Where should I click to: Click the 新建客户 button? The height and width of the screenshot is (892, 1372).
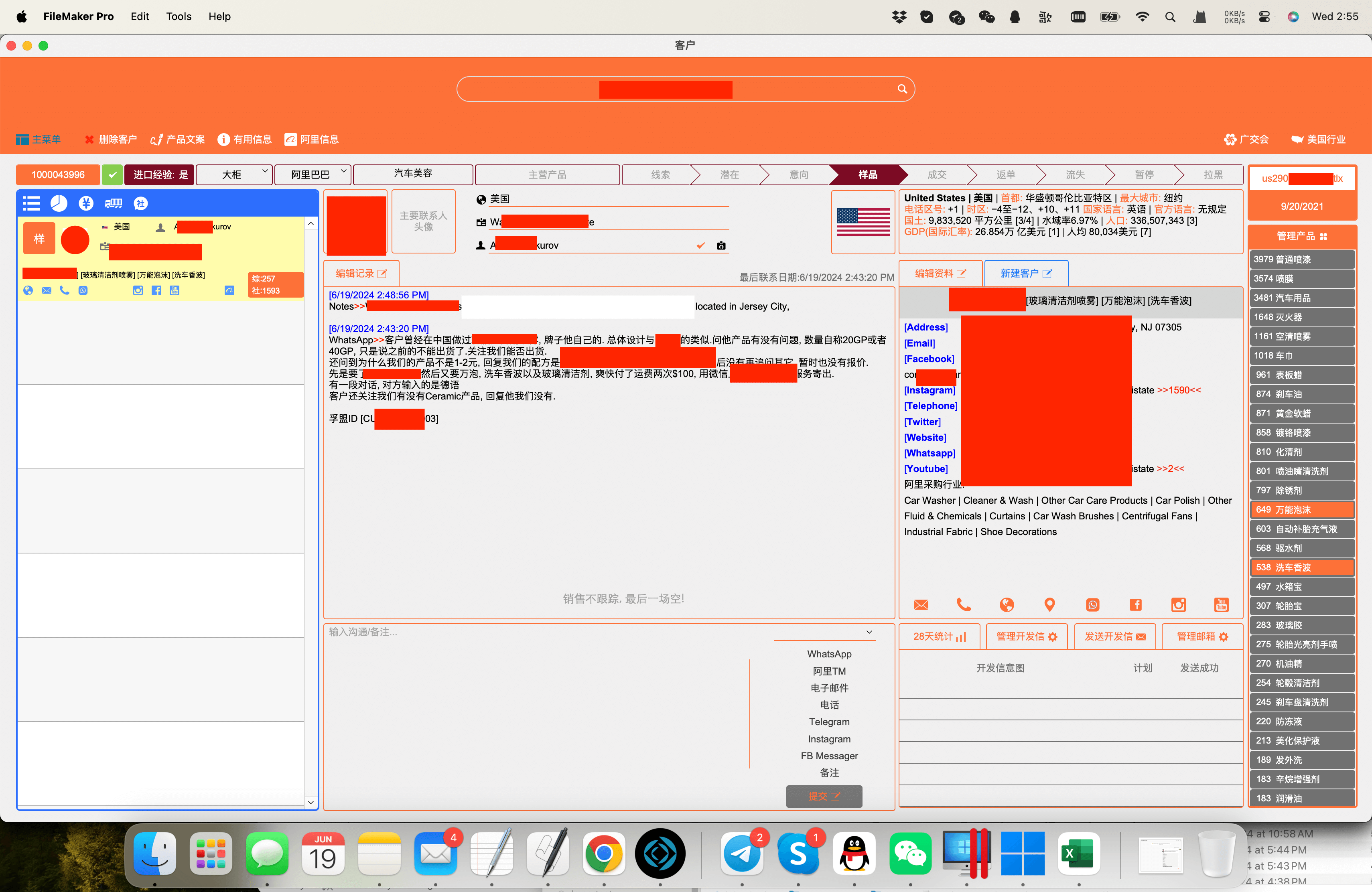click(x=1025, y=273)
